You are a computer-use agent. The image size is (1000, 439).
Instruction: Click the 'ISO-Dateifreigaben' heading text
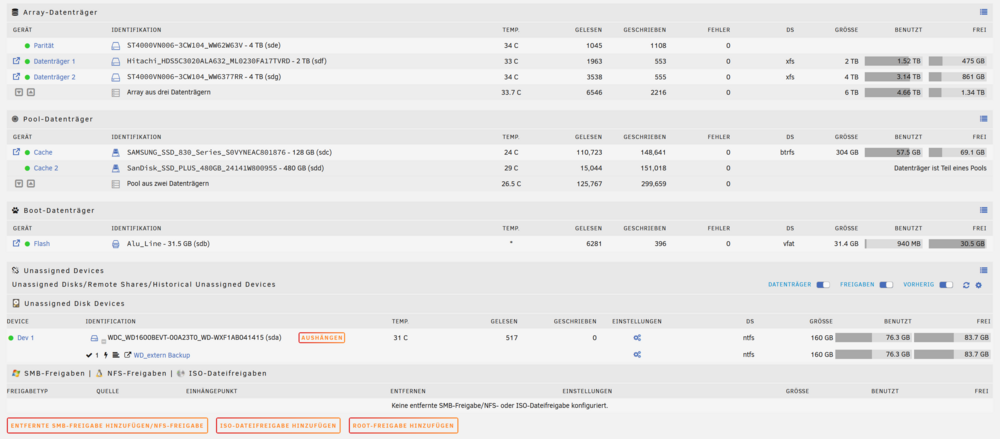point(226,373)
